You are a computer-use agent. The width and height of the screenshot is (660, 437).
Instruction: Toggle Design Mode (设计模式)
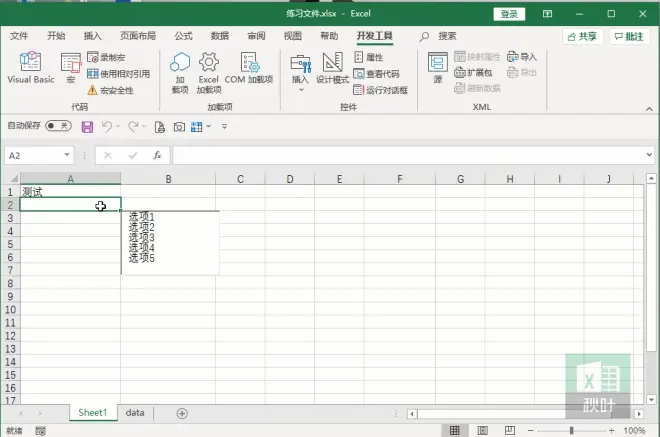332,67
